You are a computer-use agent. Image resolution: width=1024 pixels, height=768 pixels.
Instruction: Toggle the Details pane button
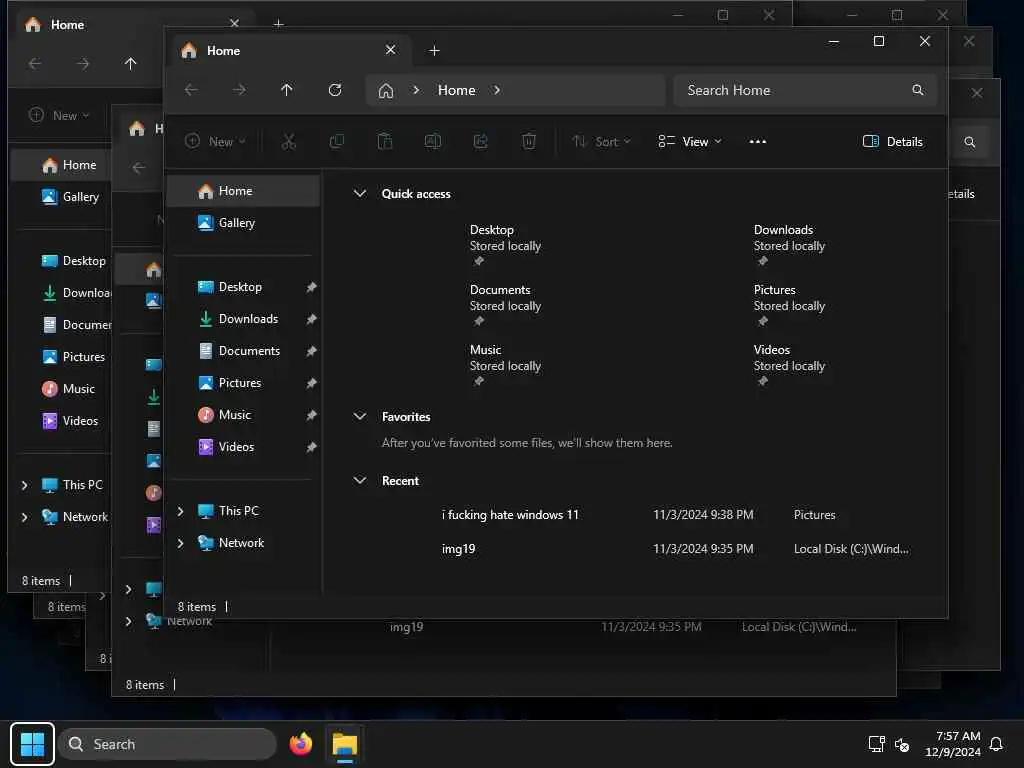[892, 142]
